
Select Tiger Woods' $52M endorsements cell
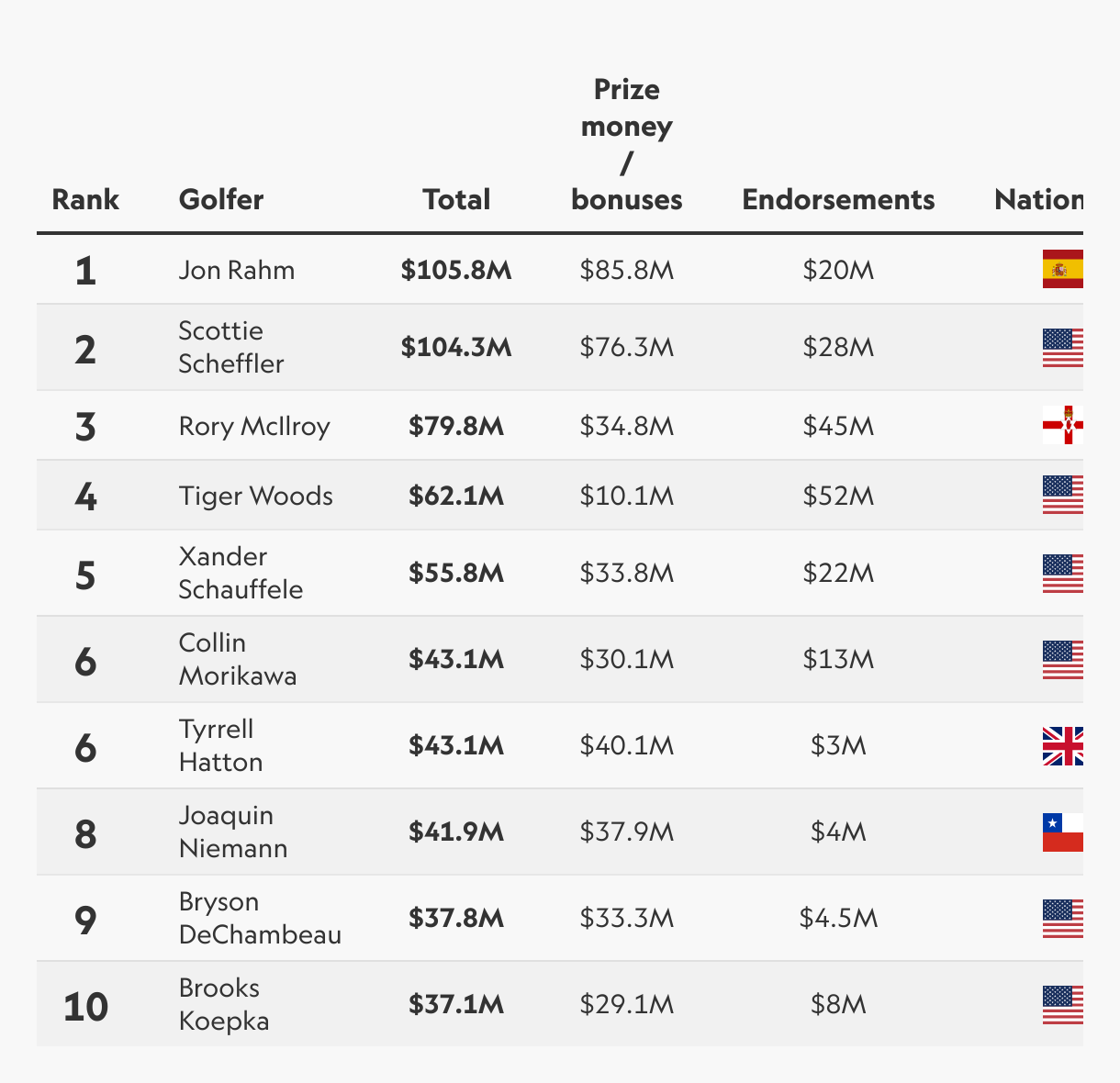(838, 496)
